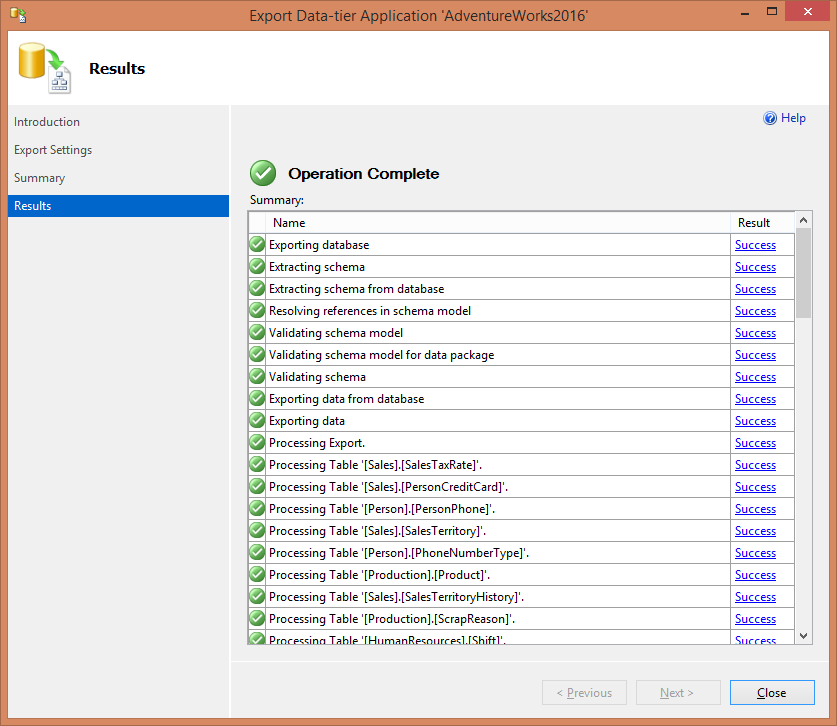
Task: Select the Summary step in the left navigation
Action: coord(39,178)
